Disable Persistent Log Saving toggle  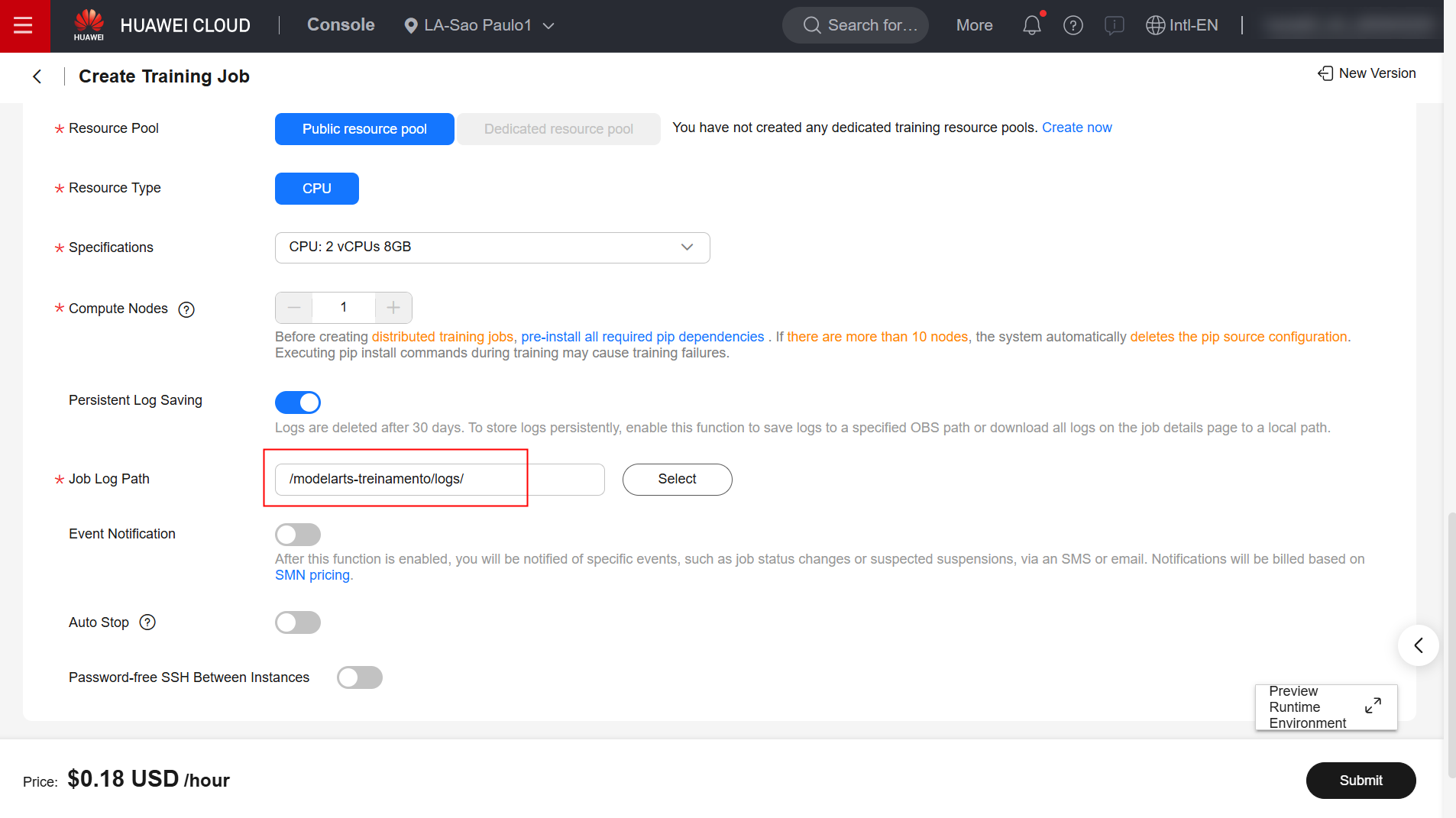point(298,403)
